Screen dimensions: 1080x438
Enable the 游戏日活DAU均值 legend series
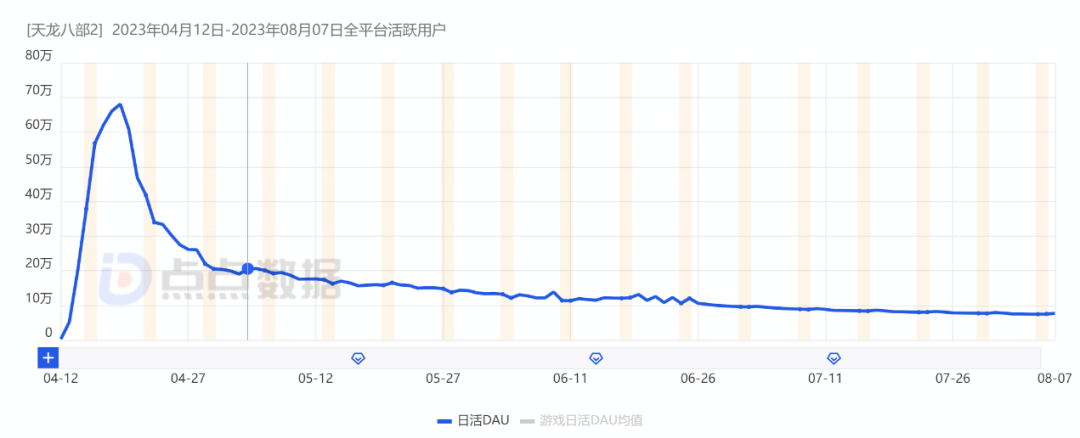[590, 420]
